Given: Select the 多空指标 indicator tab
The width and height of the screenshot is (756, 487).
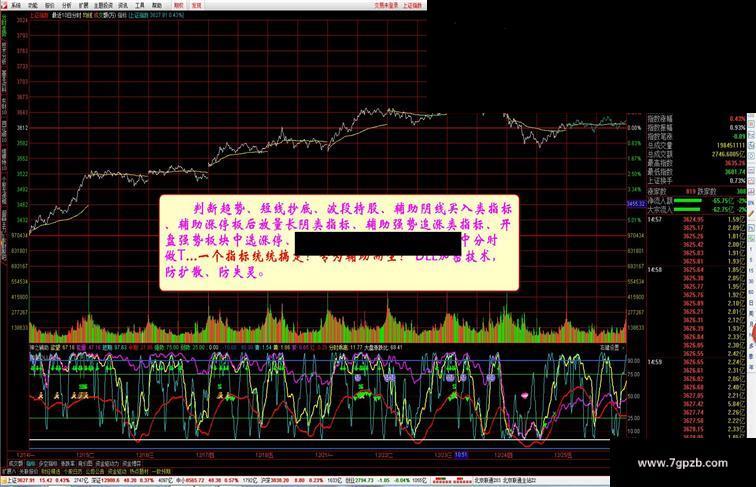Looking at the screenshot, I should point(48,463).
